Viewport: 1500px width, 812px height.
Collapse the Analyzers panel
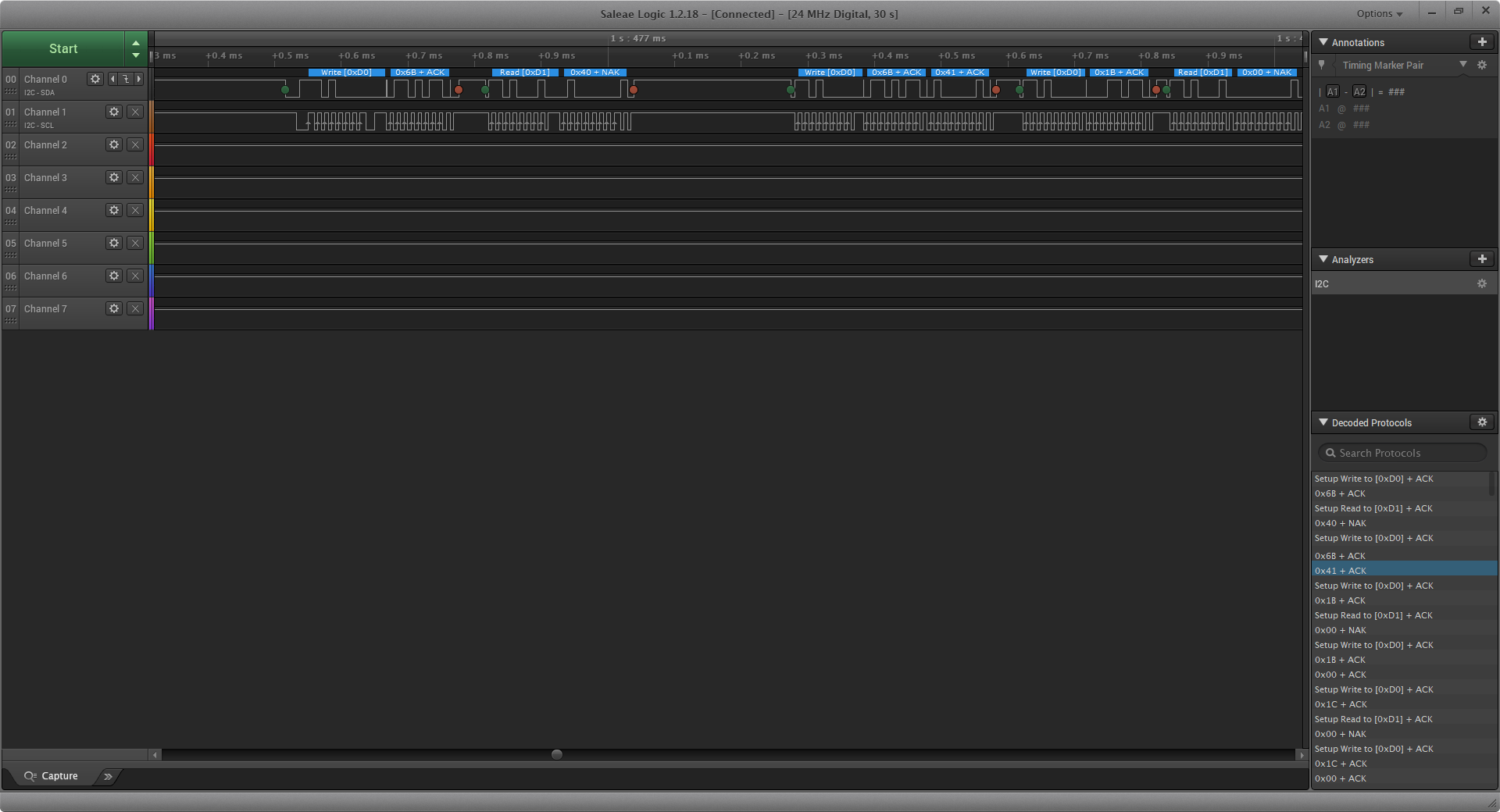click(1323, 259)
